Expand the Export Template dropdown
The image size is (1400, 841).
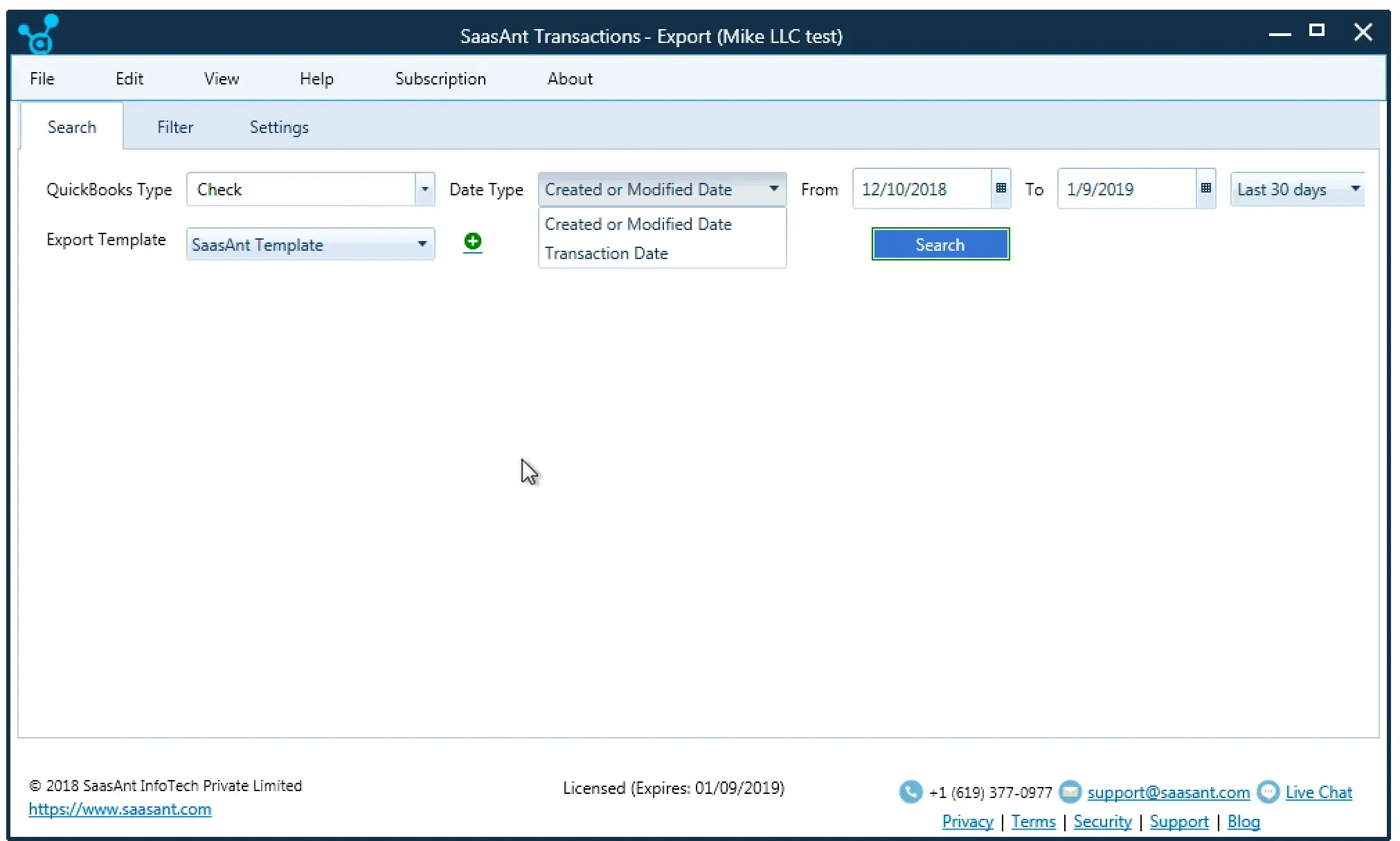pos(421,244)
